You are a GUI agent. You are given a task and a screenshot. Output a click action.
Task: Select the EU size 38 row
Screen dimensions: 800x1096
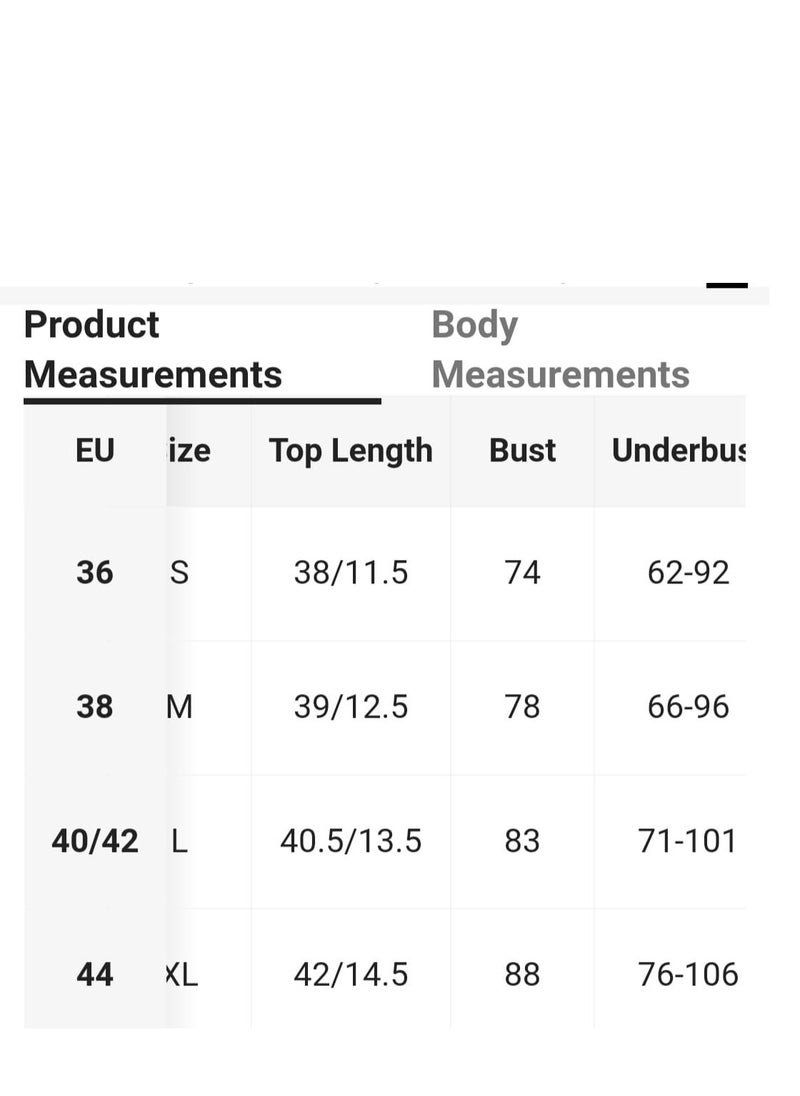pyautogui.click(x=385, y=707)
